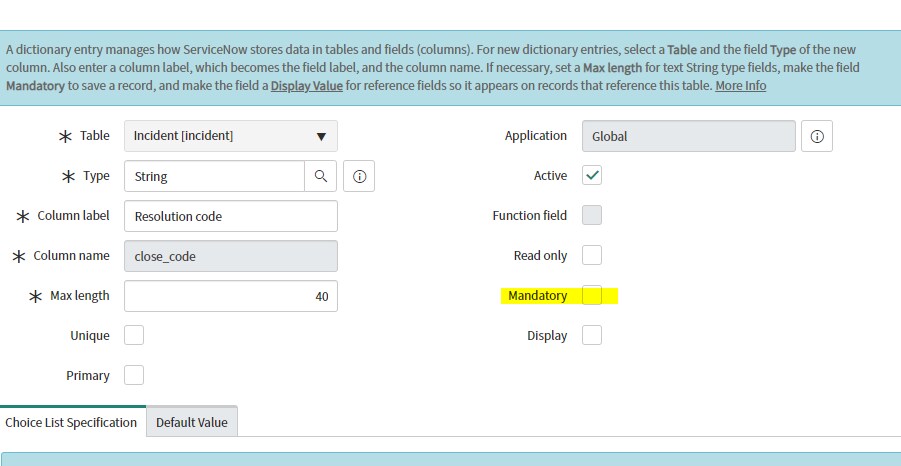The width and height of the screenshot is (901, 466).
Task: Click into the Column label field
Action: click(230, 216)
